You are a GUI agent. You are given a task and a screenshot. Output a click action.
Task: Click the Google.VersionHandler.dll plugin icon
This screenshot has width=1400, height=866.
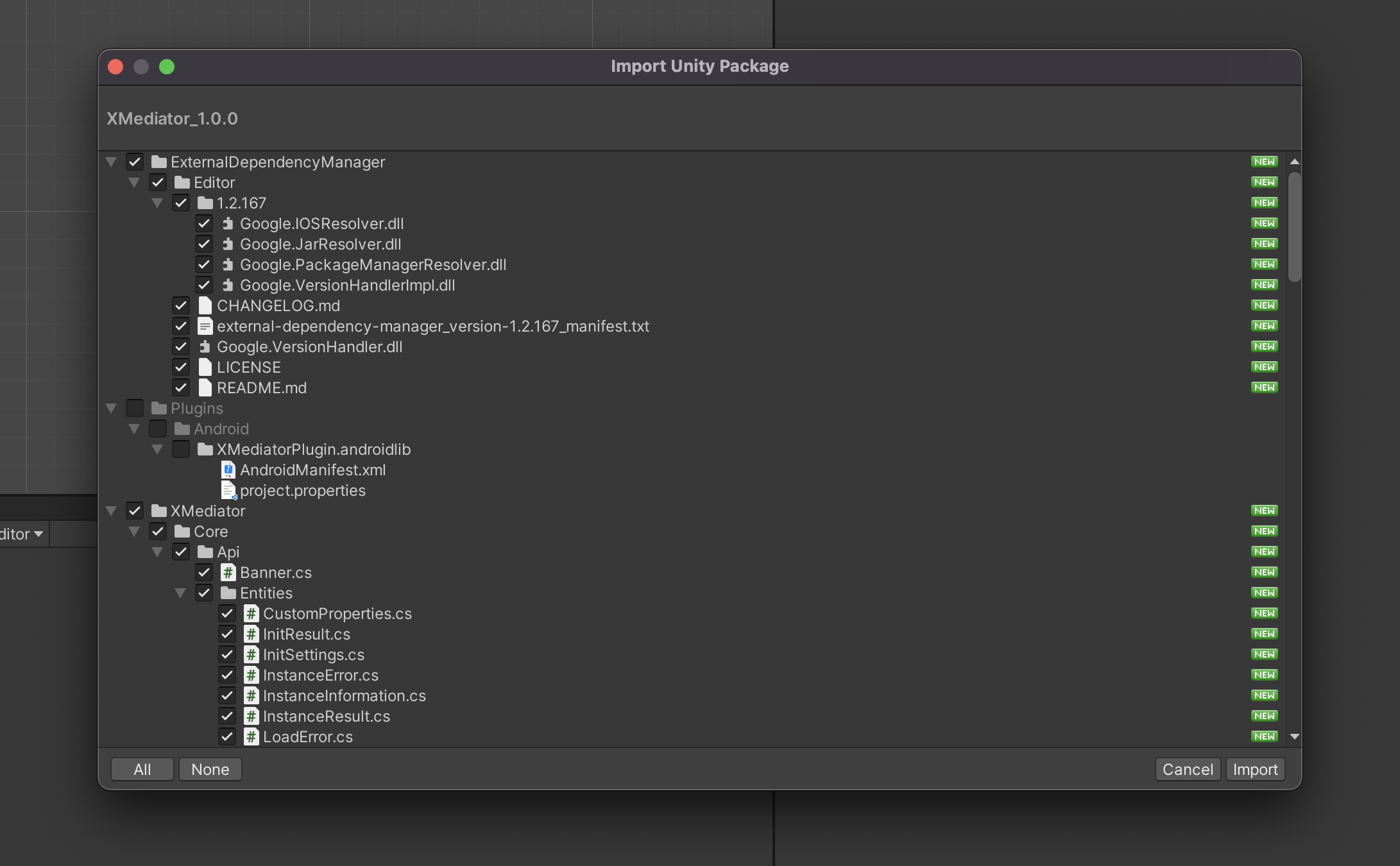[x=205, y=347]
